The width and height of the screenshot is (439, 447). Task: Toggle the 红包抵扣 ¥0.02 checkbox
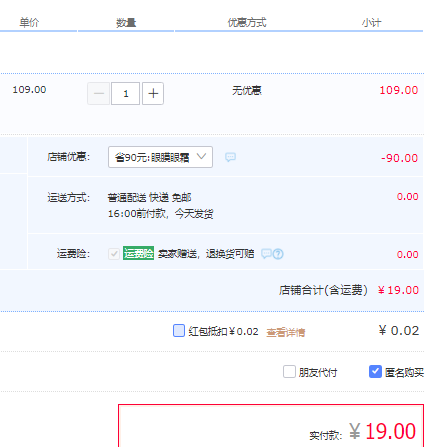point(179,331)
